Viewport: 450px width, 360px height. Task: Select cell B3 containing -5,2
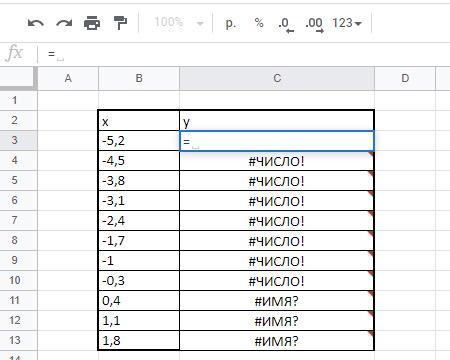click(139, 141)
